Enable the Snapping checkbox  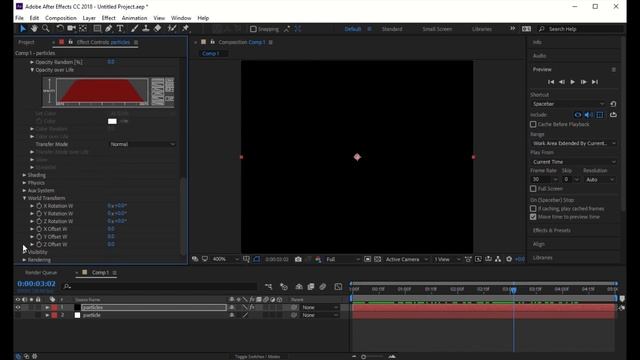click(253, 29)
